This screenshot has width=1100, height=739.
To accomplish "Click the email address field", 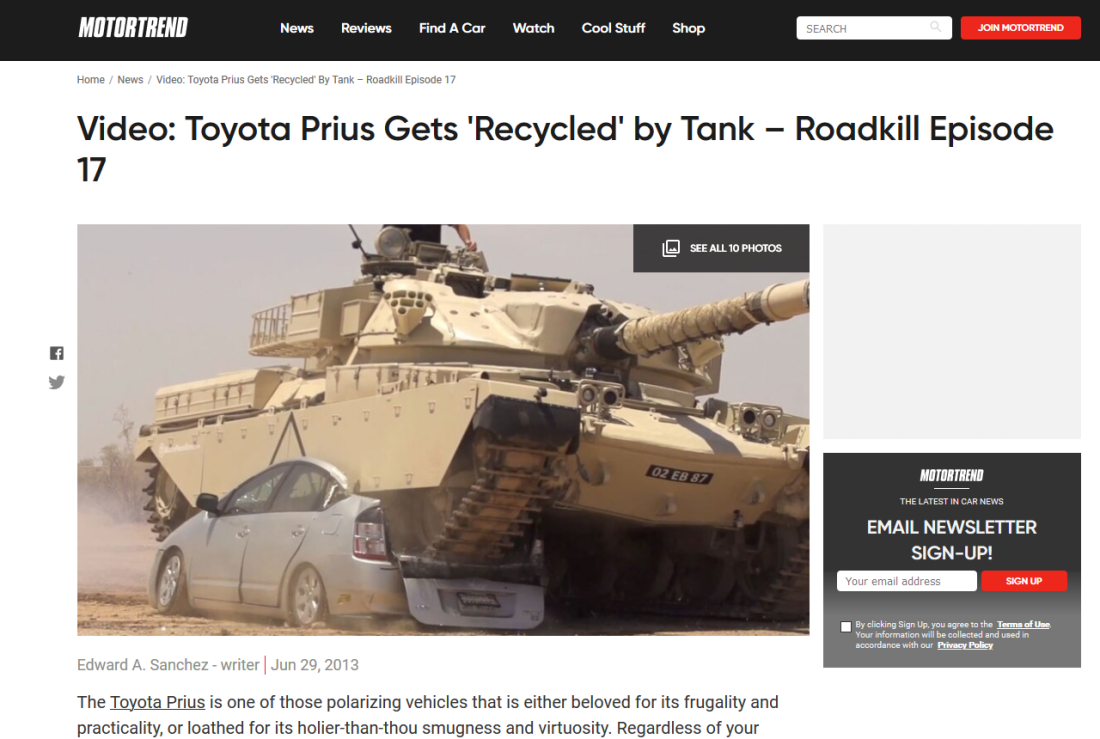I will (x=906, y=580).
